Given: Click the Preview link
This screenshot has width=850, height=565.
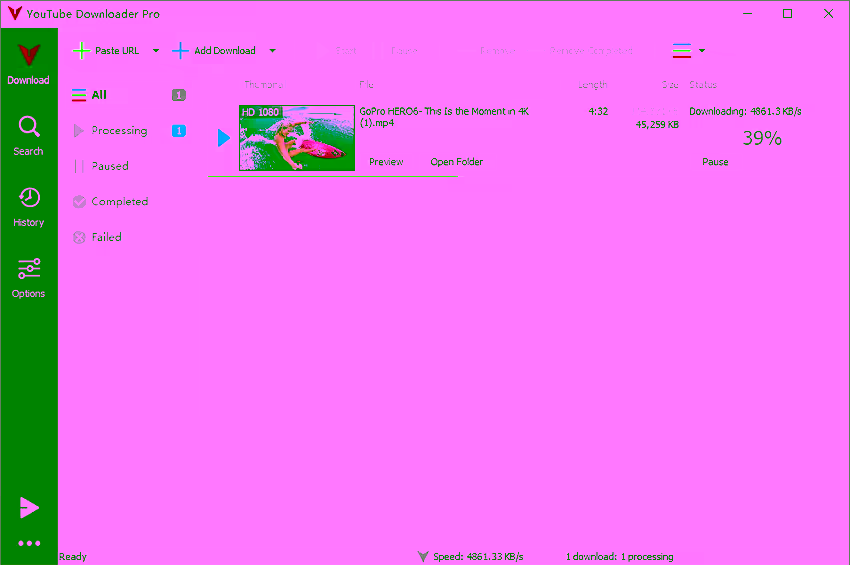Looking at the screenshot, I should [x=386, y=162].
